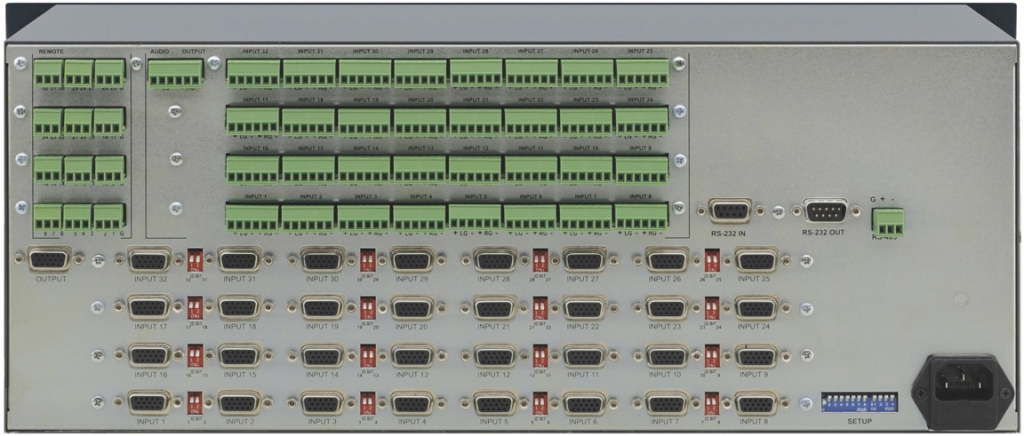Click the INPUT 25 VGA connector
This screenshot has height=436, width=1024.
click(756, 261)
